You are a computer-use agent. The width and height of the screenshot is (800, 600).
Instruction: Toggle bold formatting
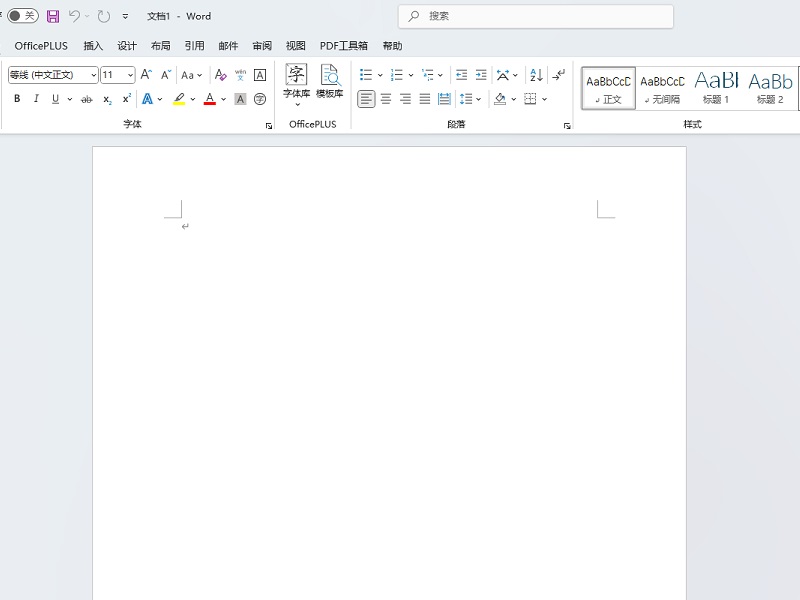(x=17, y=99)
